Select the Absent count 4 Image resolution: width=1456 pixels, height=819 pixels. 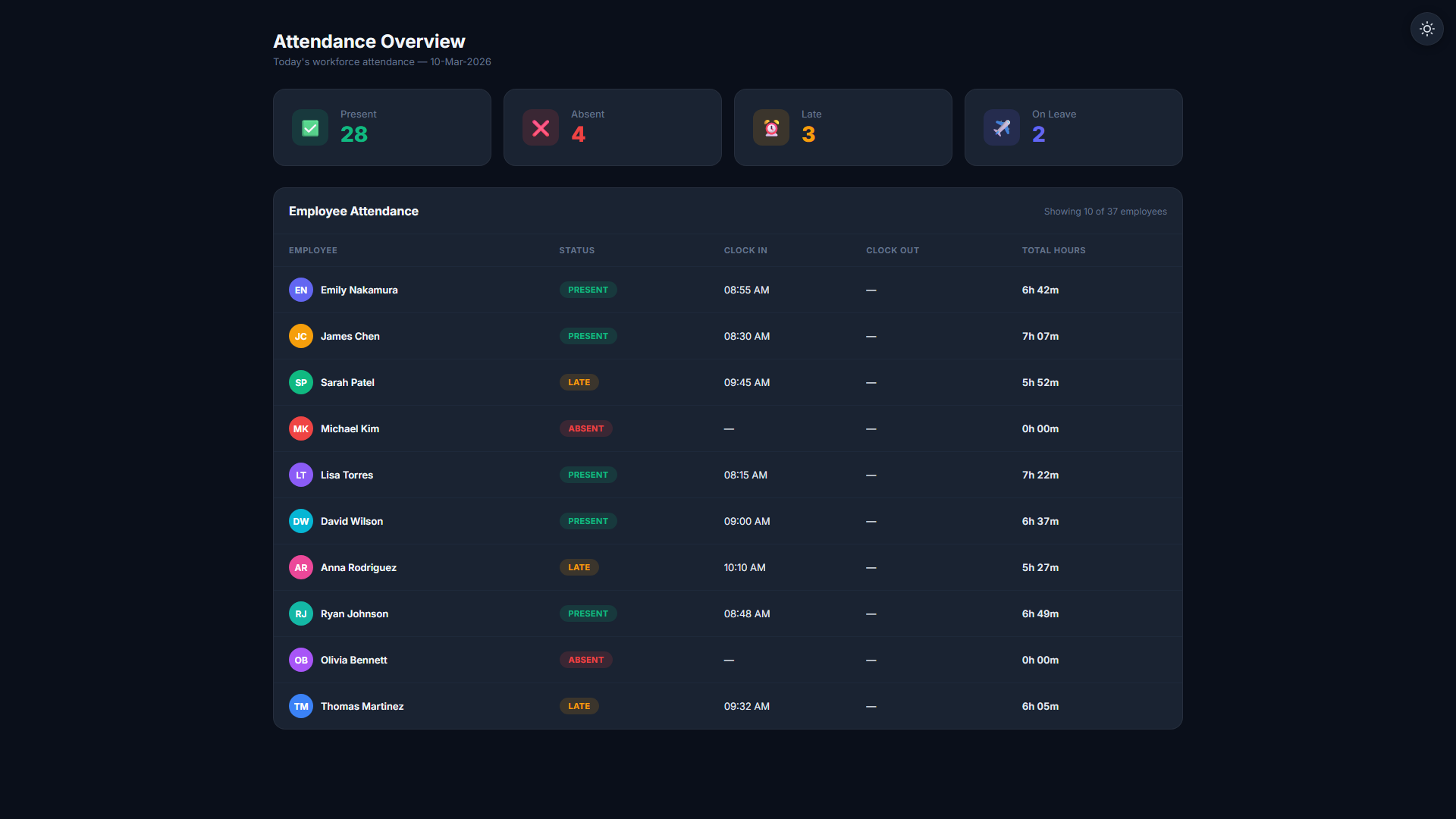click(579, 134)
